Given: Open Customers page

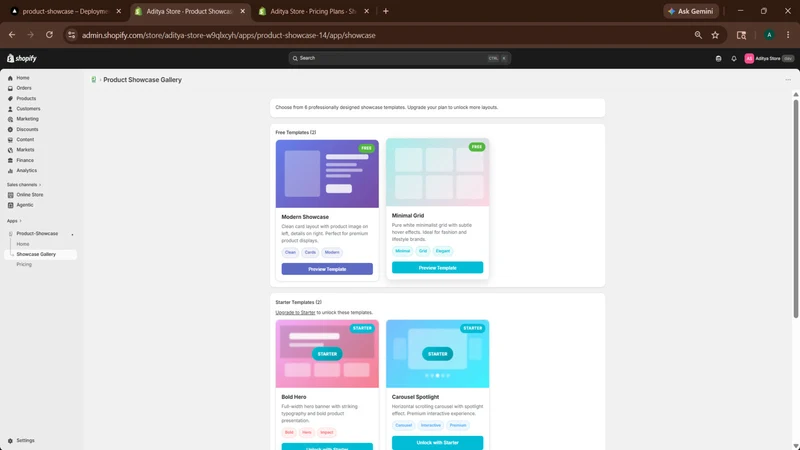Looking at the screenshot, I should pyautogui.click(x=28, y=109).
